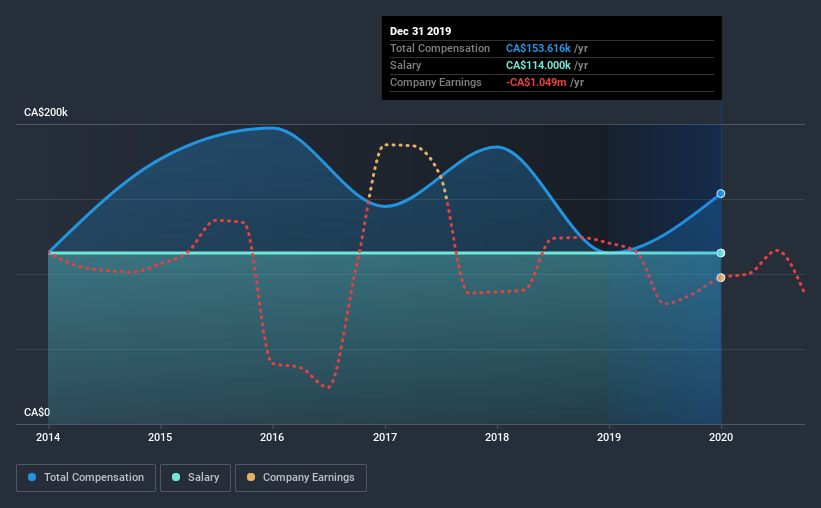Toggle the Salary legend button
Screen dimensions: 821x508
click(195, 478)
